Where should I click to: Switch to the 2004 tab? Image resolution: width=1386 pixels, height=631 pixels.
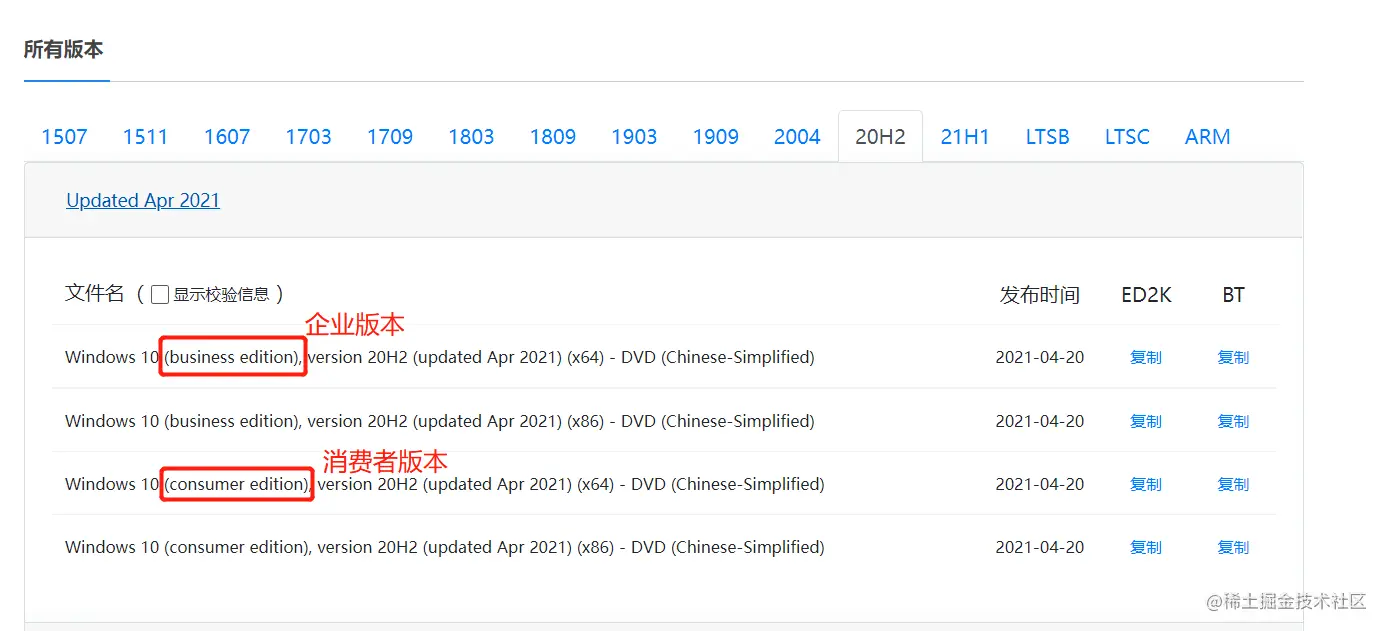(797, 137)
